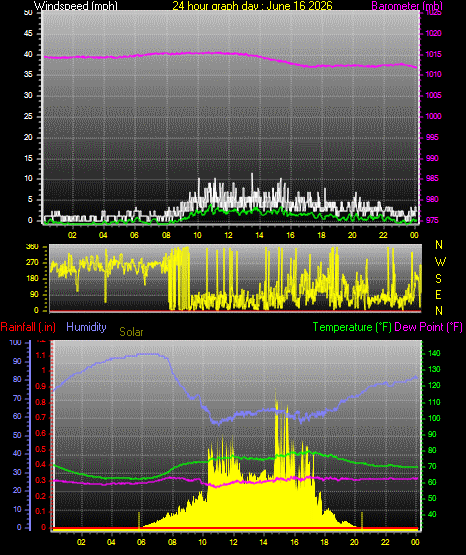Click the W compass direction label
Viewport: 466px width, 555px height.
pos(440,262)
